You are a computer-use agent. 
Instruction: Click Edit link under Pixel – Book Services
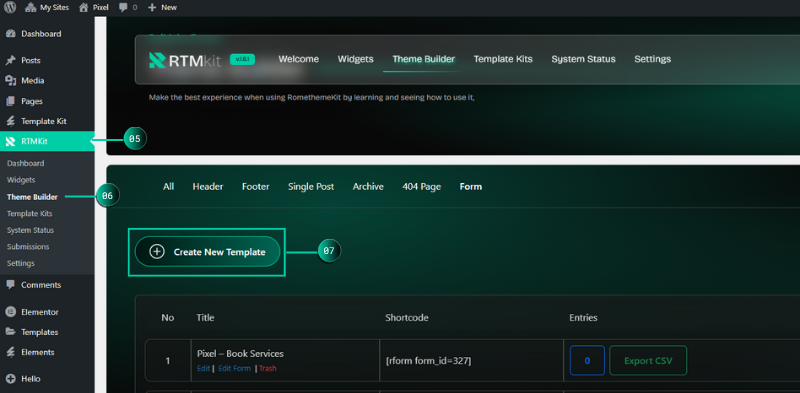point(203,369)
